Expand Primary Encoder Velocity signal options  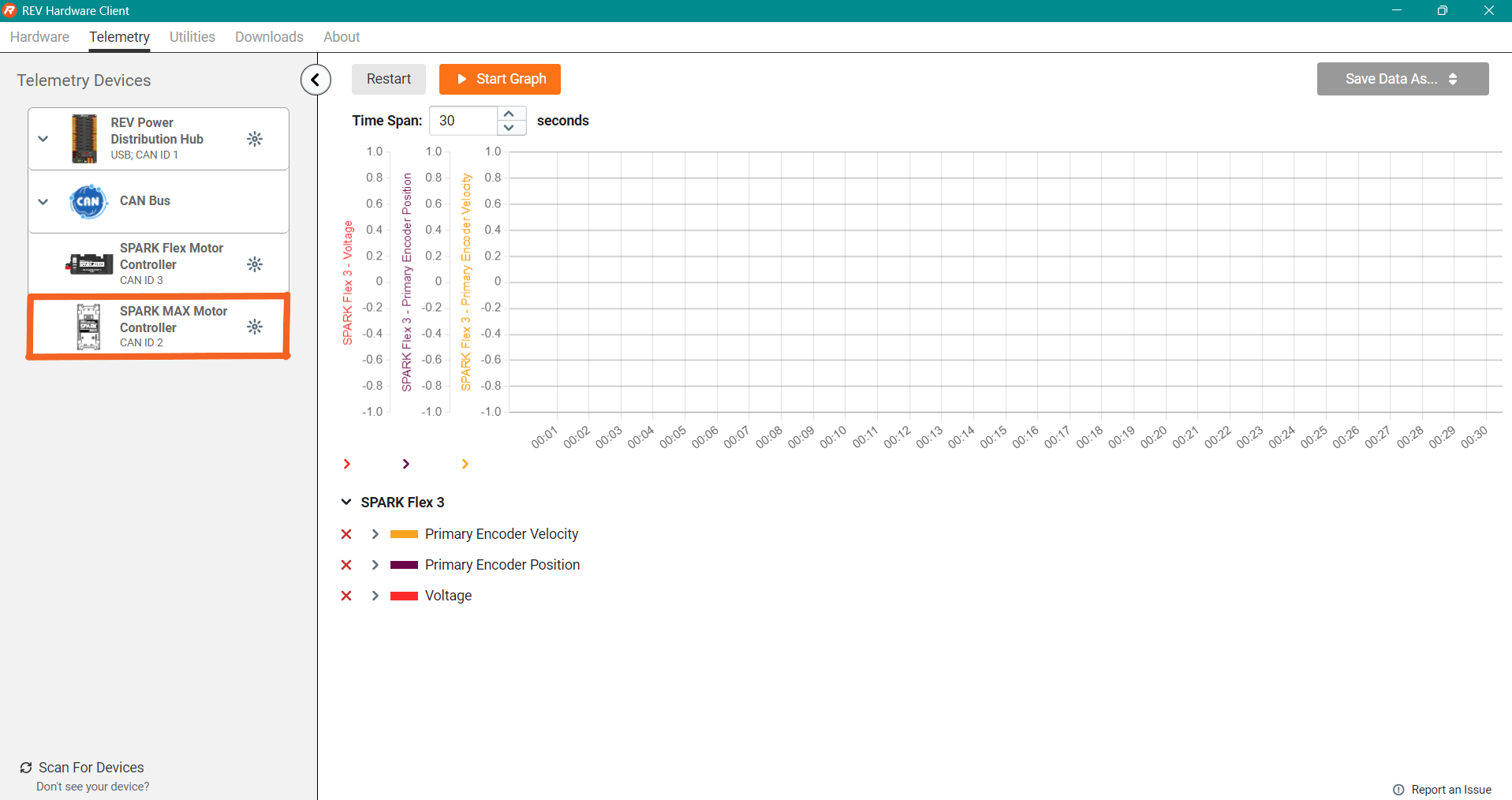pyautogui.click(x=375, y=534)
